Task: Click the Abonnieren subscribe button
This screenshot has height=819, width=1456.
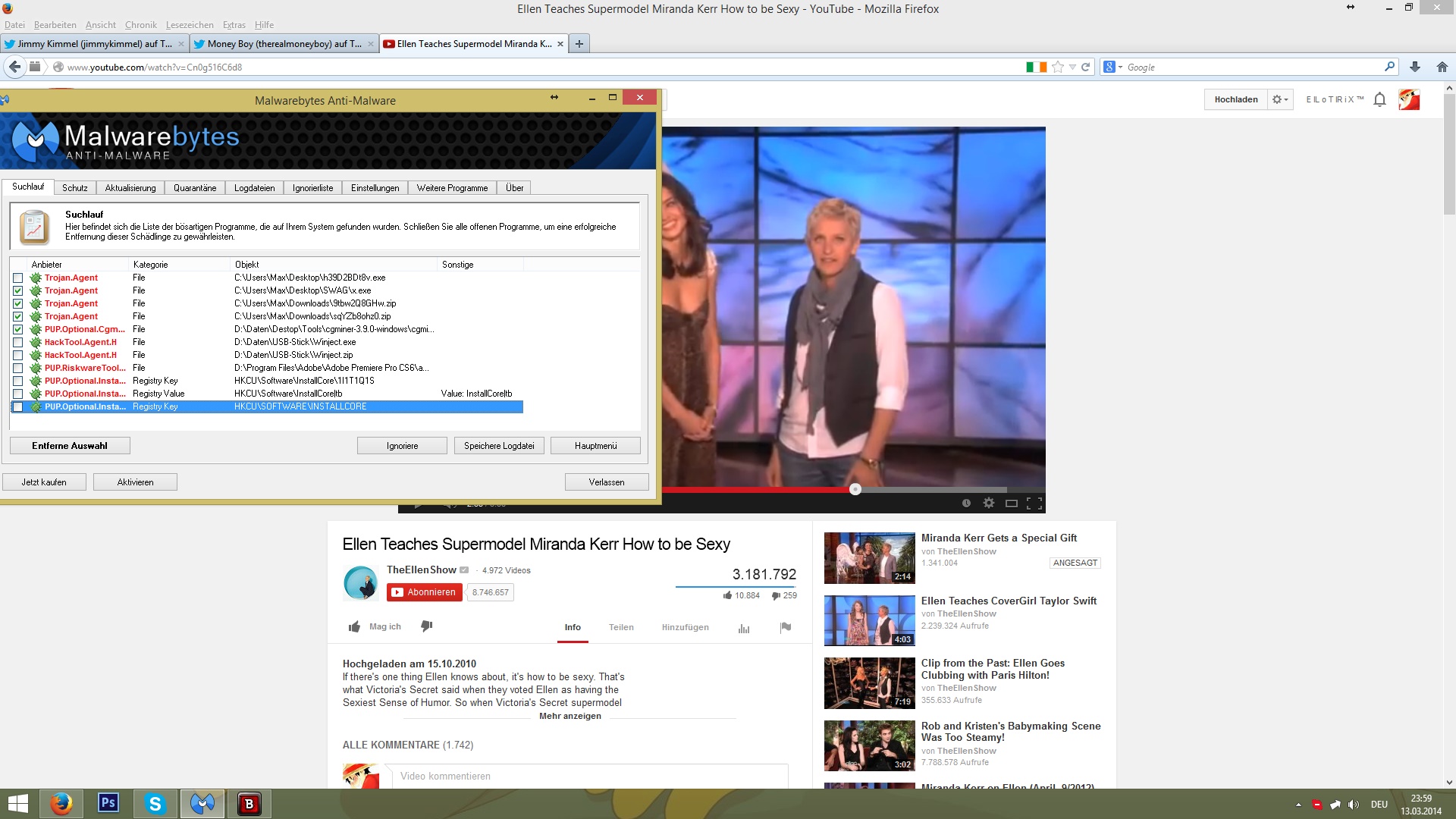Action: pos(424,592)
